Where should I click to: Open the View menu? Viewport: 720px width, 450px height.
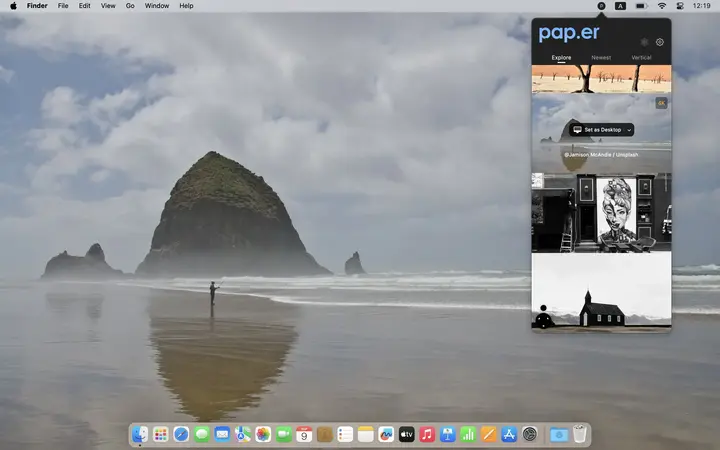tap(108, 6)
